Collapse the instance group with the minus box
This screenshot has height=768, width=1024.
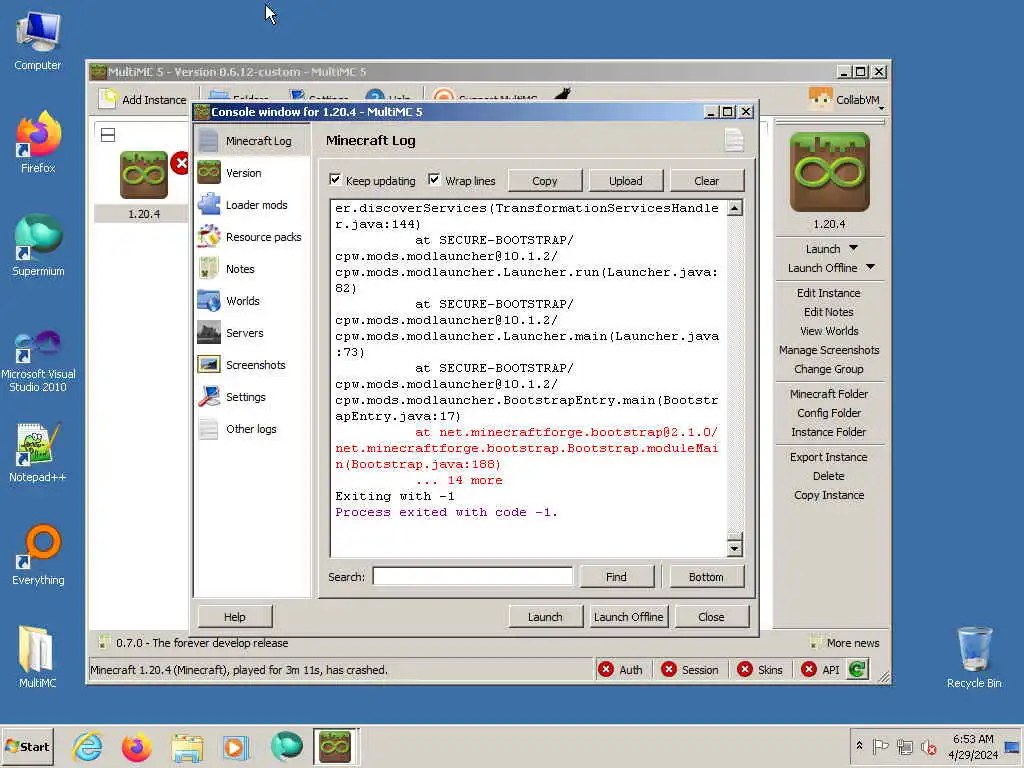(108, 135)
